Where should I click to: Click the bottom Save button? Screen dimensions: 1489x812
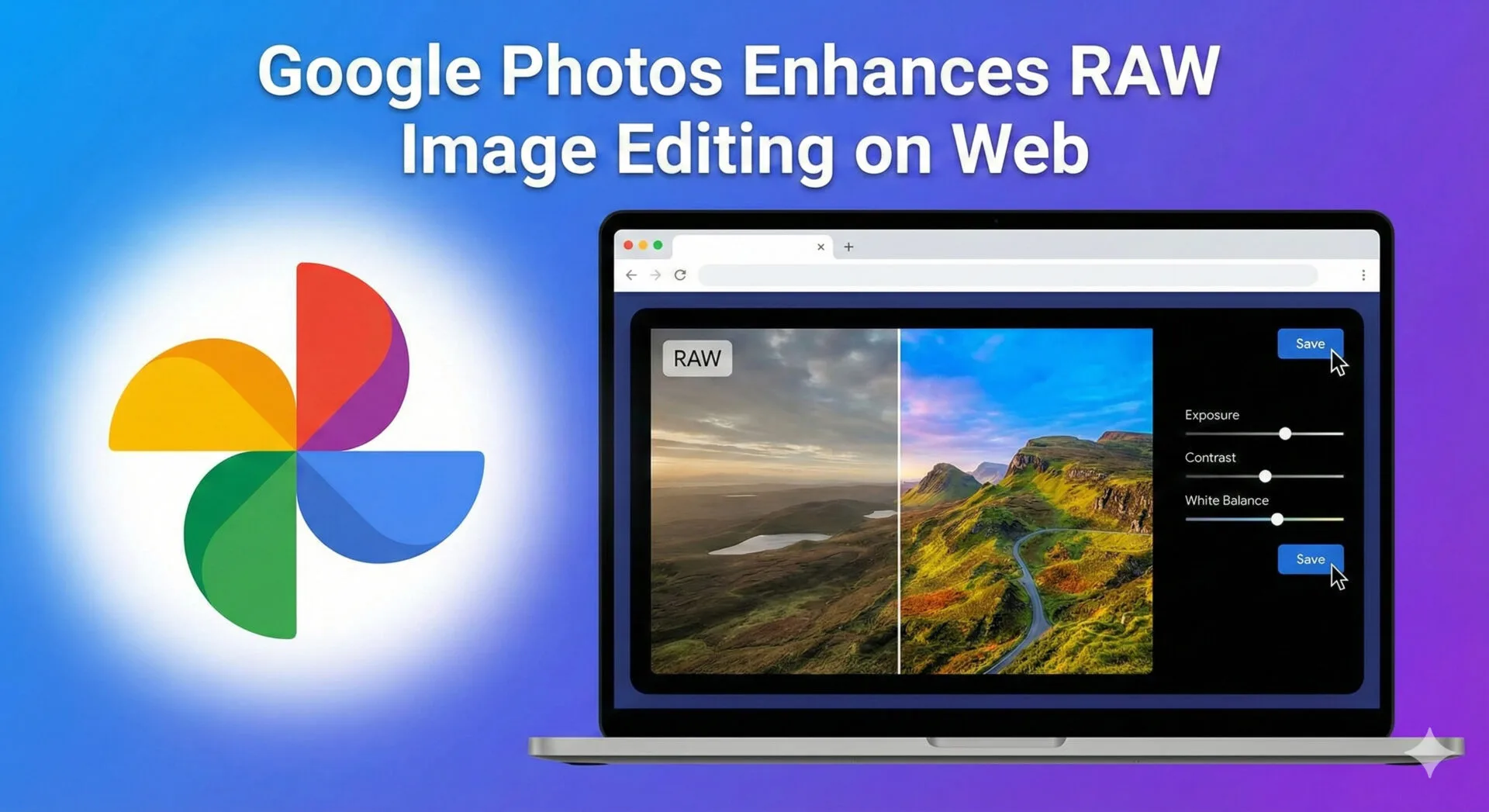click(x=1310, y=559)
